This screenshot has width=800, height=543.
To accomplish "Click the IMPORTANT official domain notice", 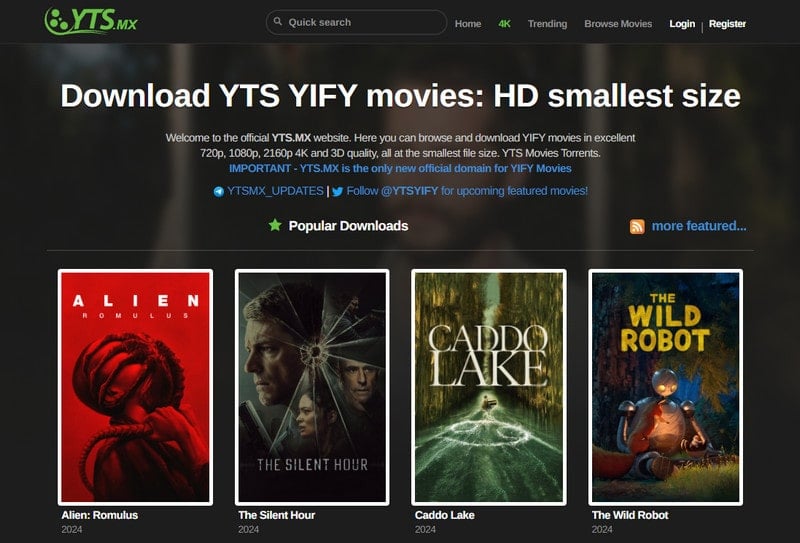I will (x=400, y=168).
